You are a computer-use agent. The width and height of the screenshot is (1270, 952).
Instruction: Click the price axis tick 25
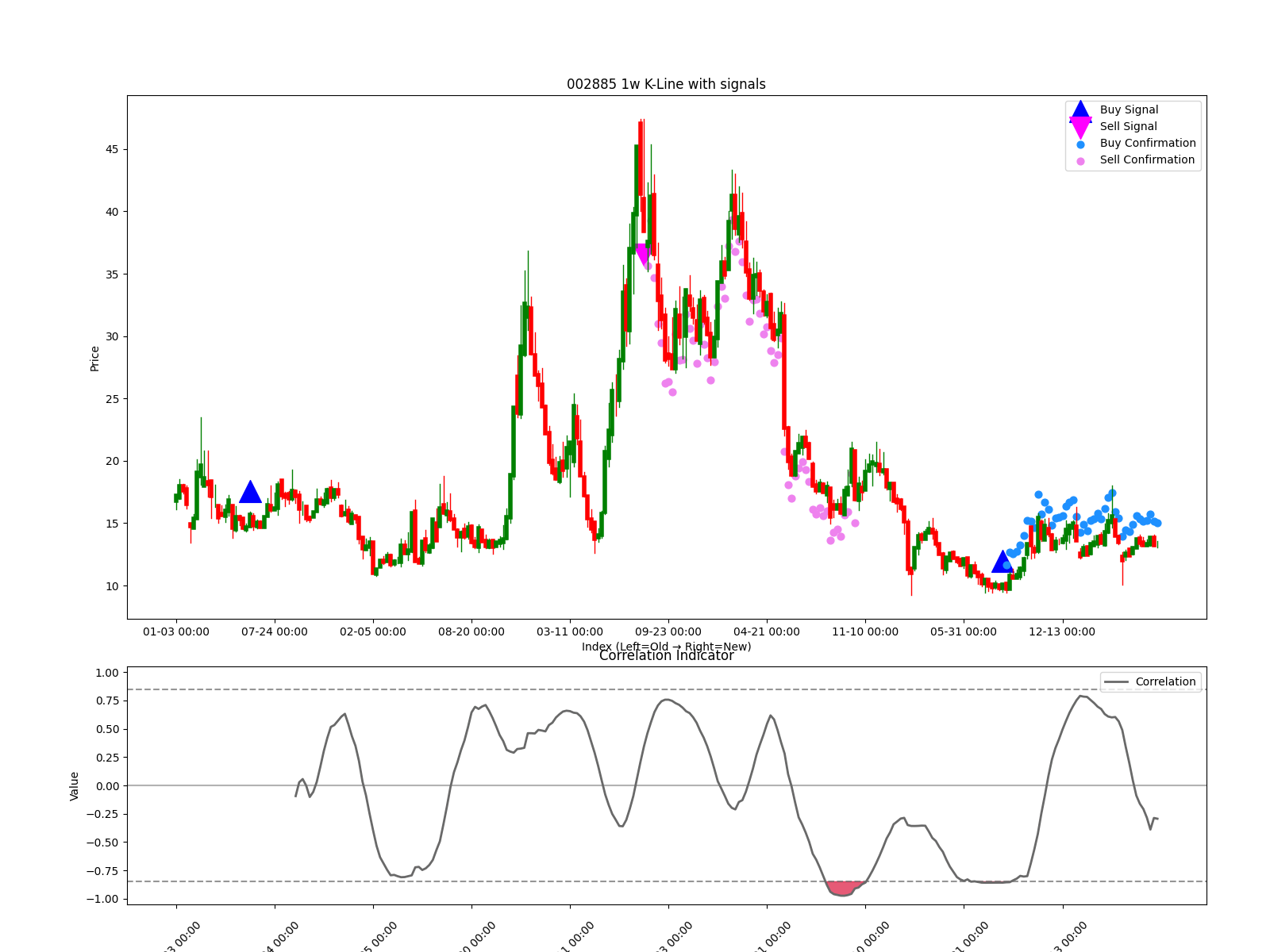[111, 399]
